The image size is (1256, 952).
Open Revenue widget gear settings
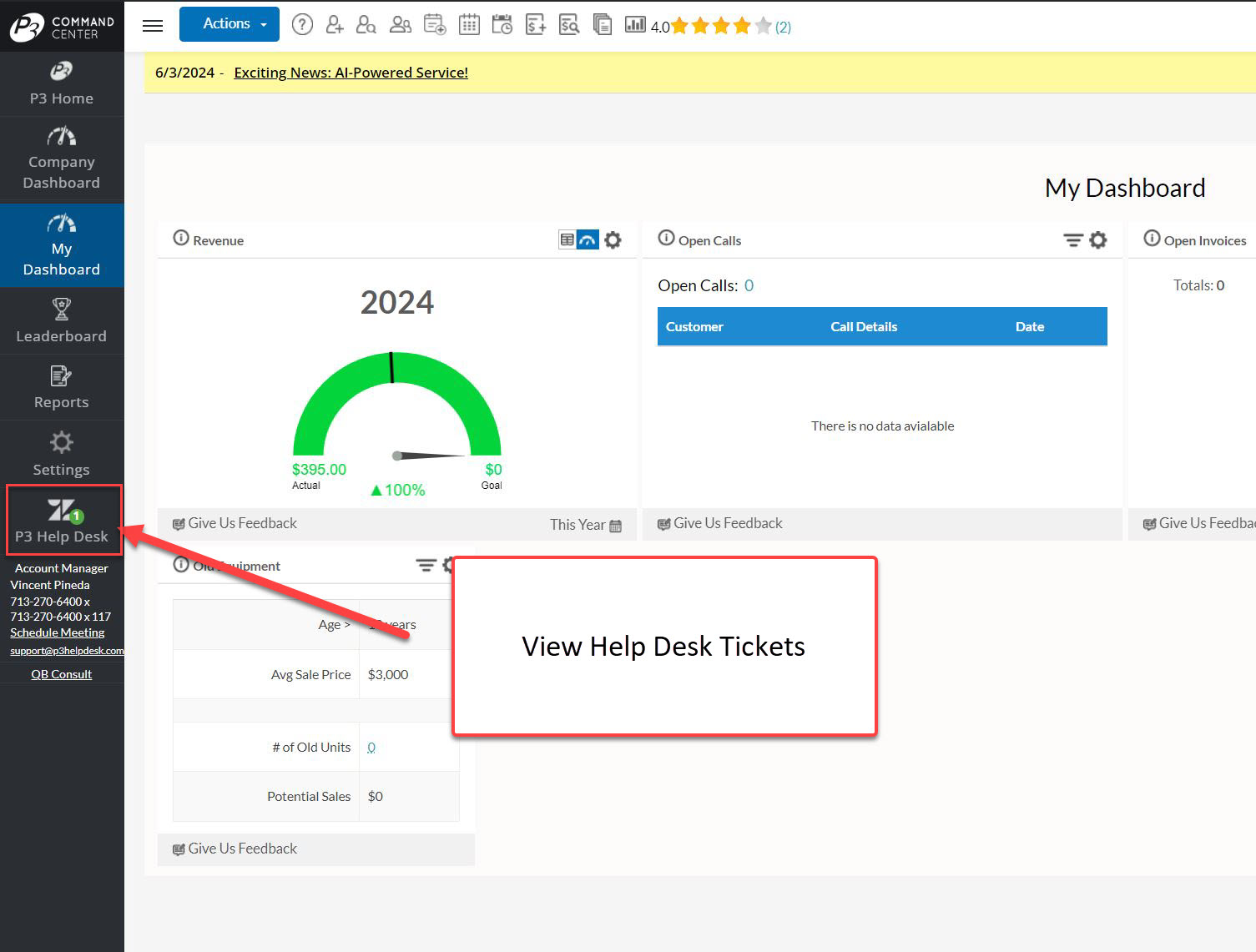point(613,240)
